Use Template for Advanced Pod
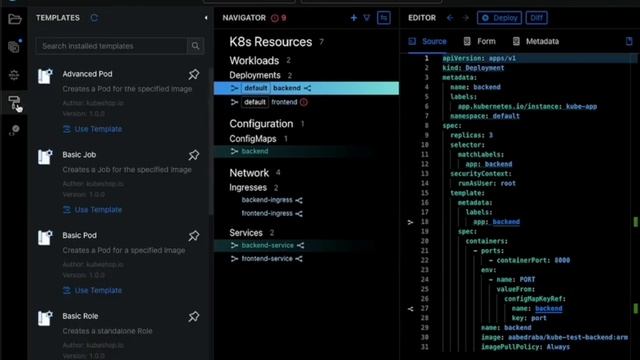 pyautogui.click(x=93, y=129)
